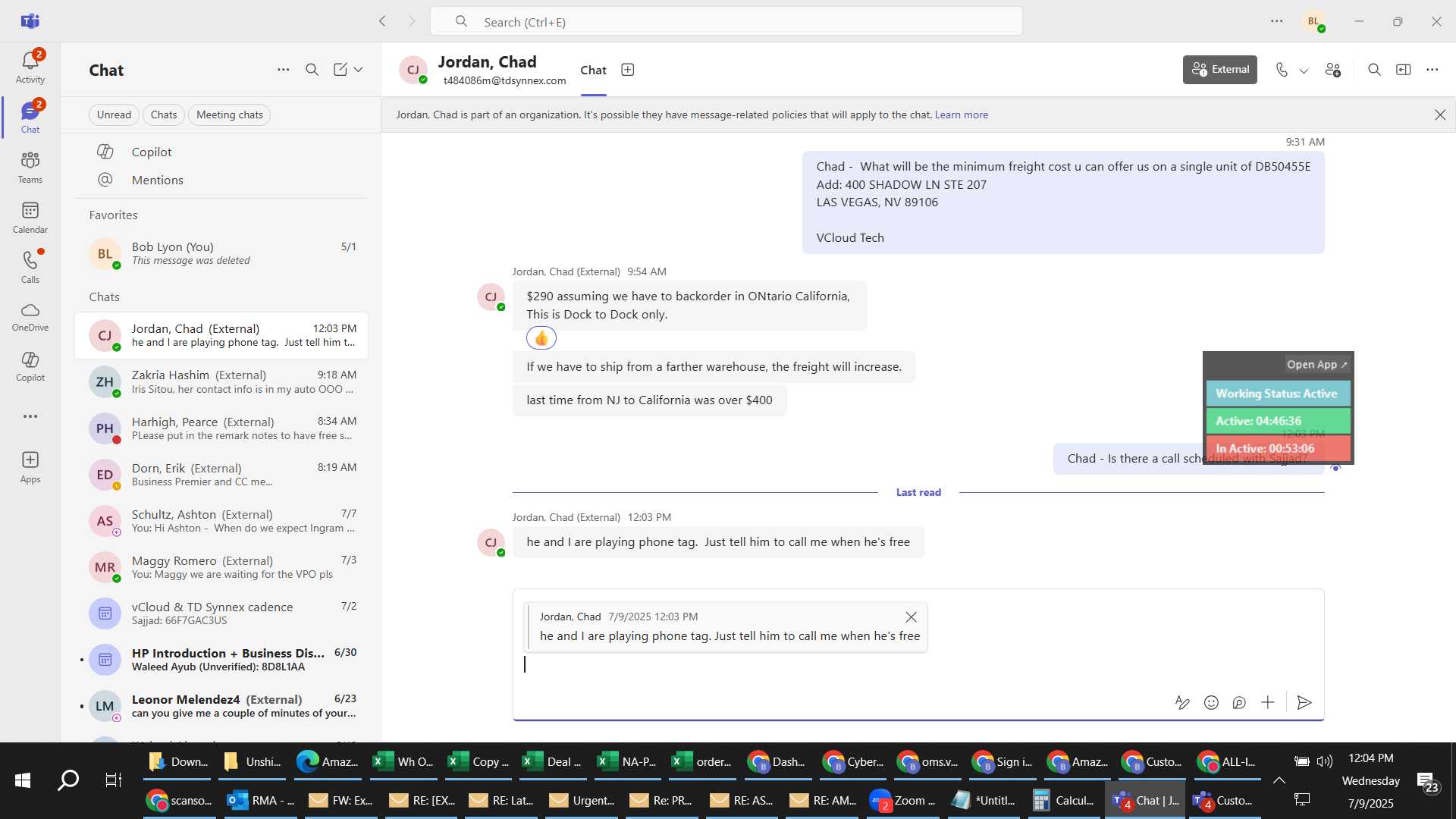Open volume control in system tray
The width and height of the screenshot is (1456, 819).
tap(1325, 761)
